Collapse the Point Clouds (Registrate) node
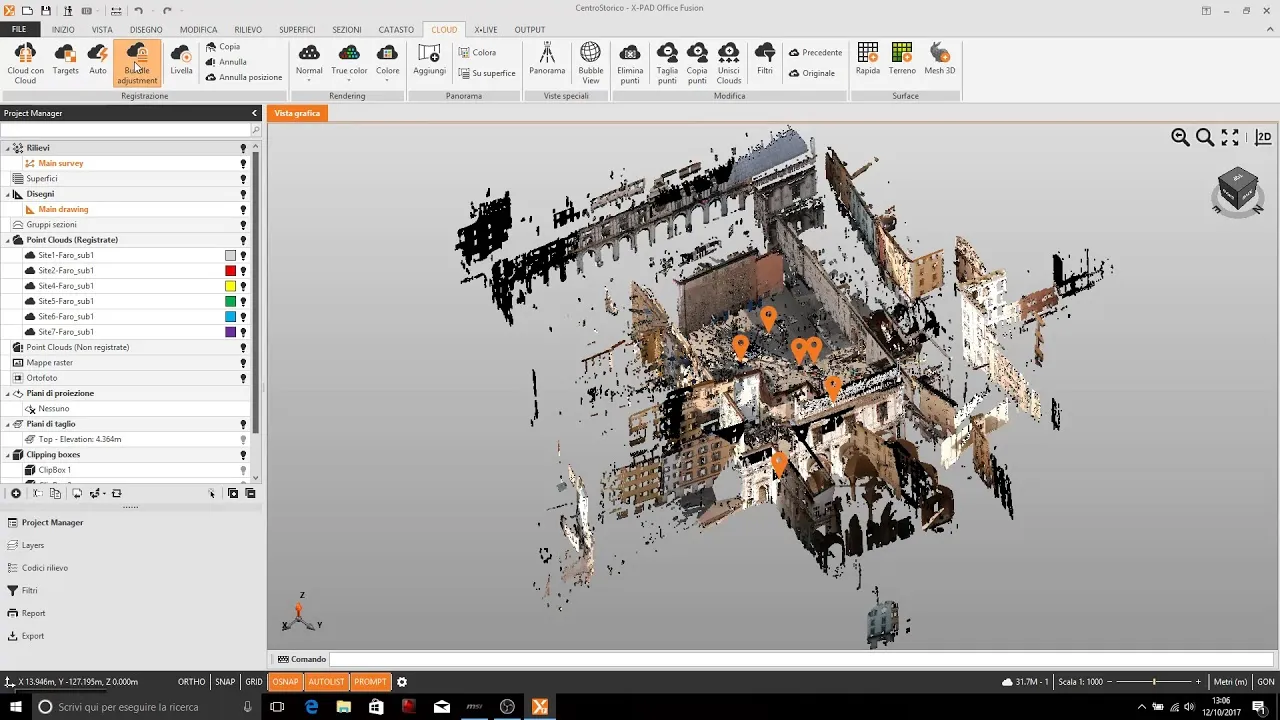 (8, 240)
